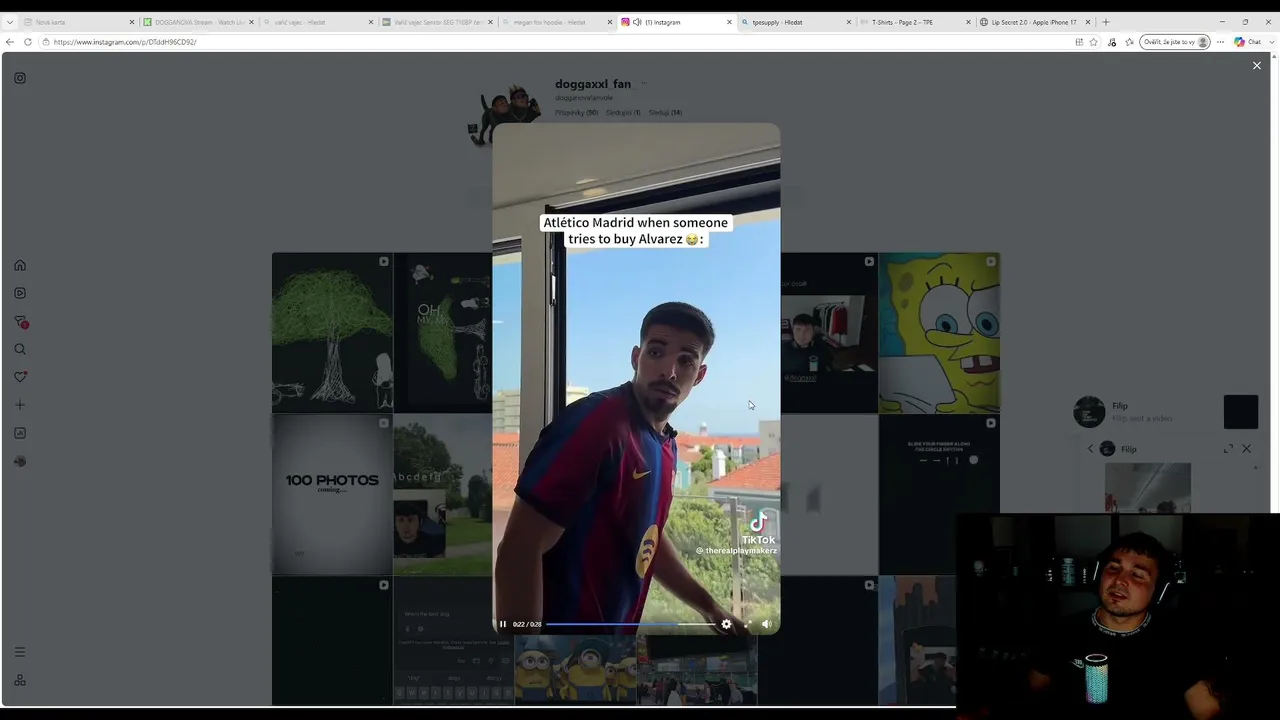Click the doggaxxl_fan username heading

(x=593, y=84)
